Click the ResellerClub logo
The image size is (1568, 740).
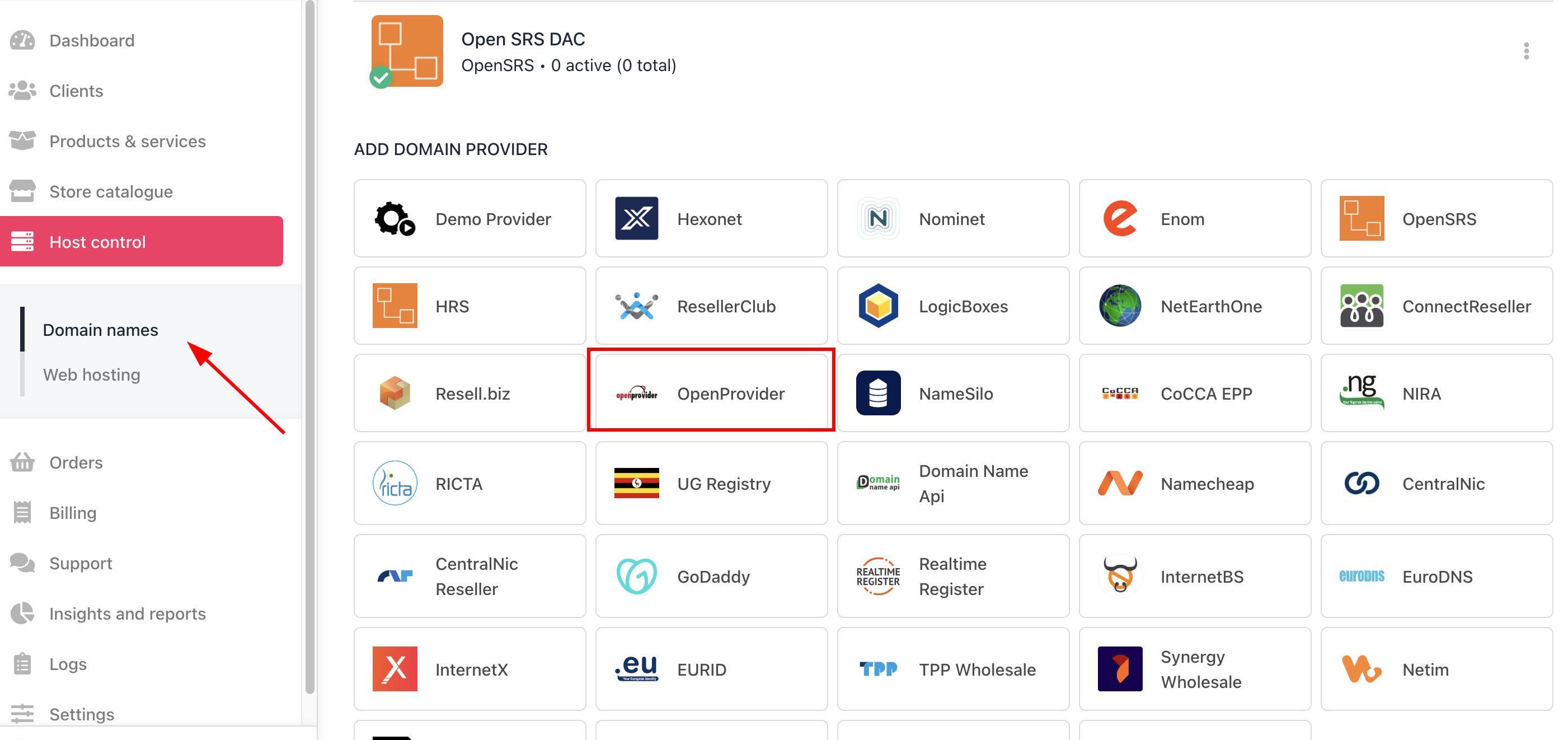[x=636, y=306]
